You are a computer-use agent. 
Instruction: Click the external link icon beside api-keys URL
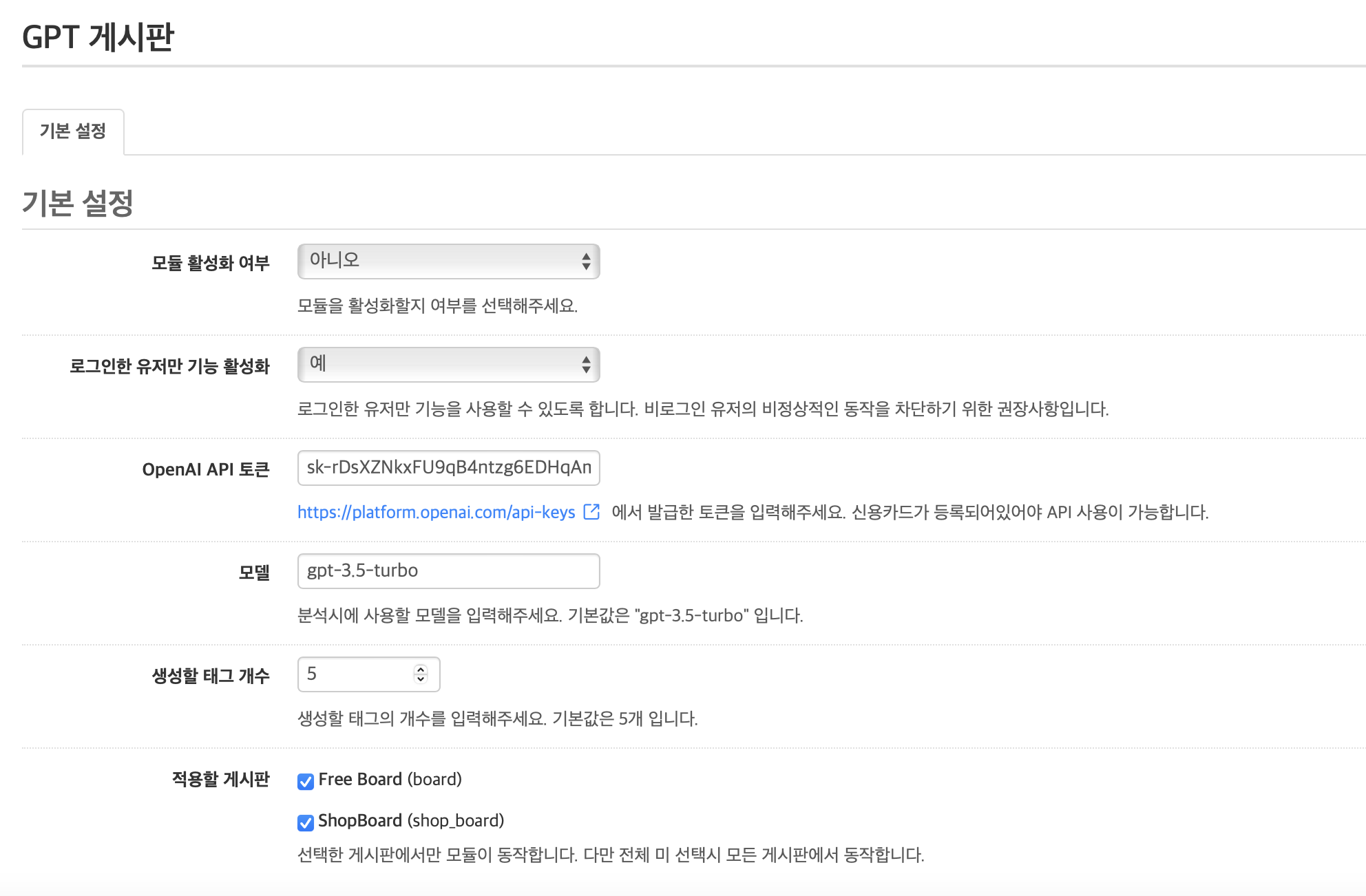(591, 513)
